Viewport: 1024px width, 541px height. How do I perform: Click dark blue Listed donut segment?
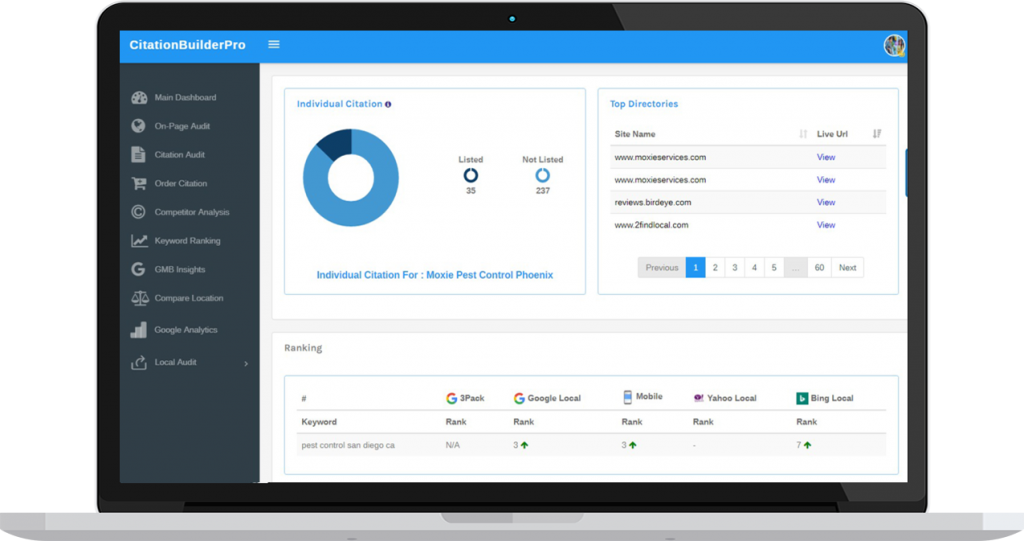[x=337, y=142]
